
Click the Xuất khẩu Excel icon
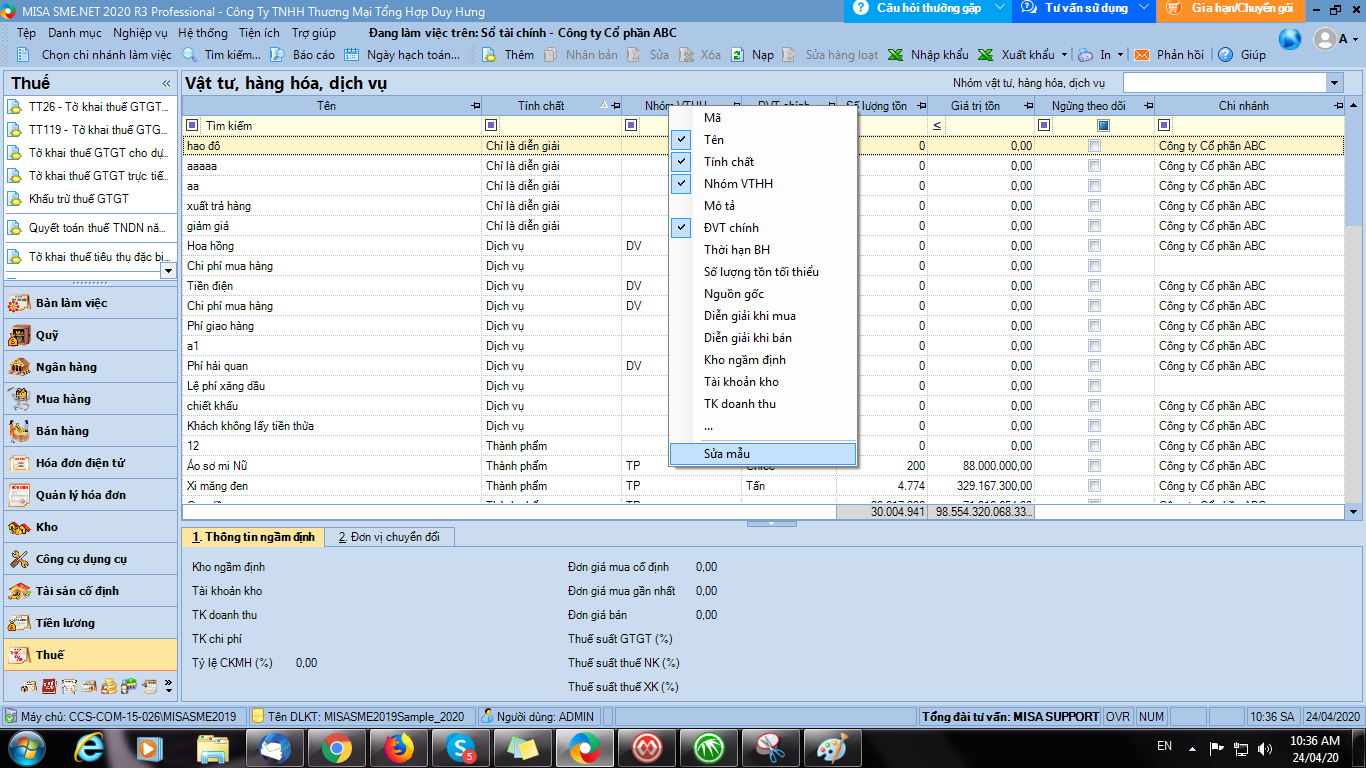click(985, 55)
